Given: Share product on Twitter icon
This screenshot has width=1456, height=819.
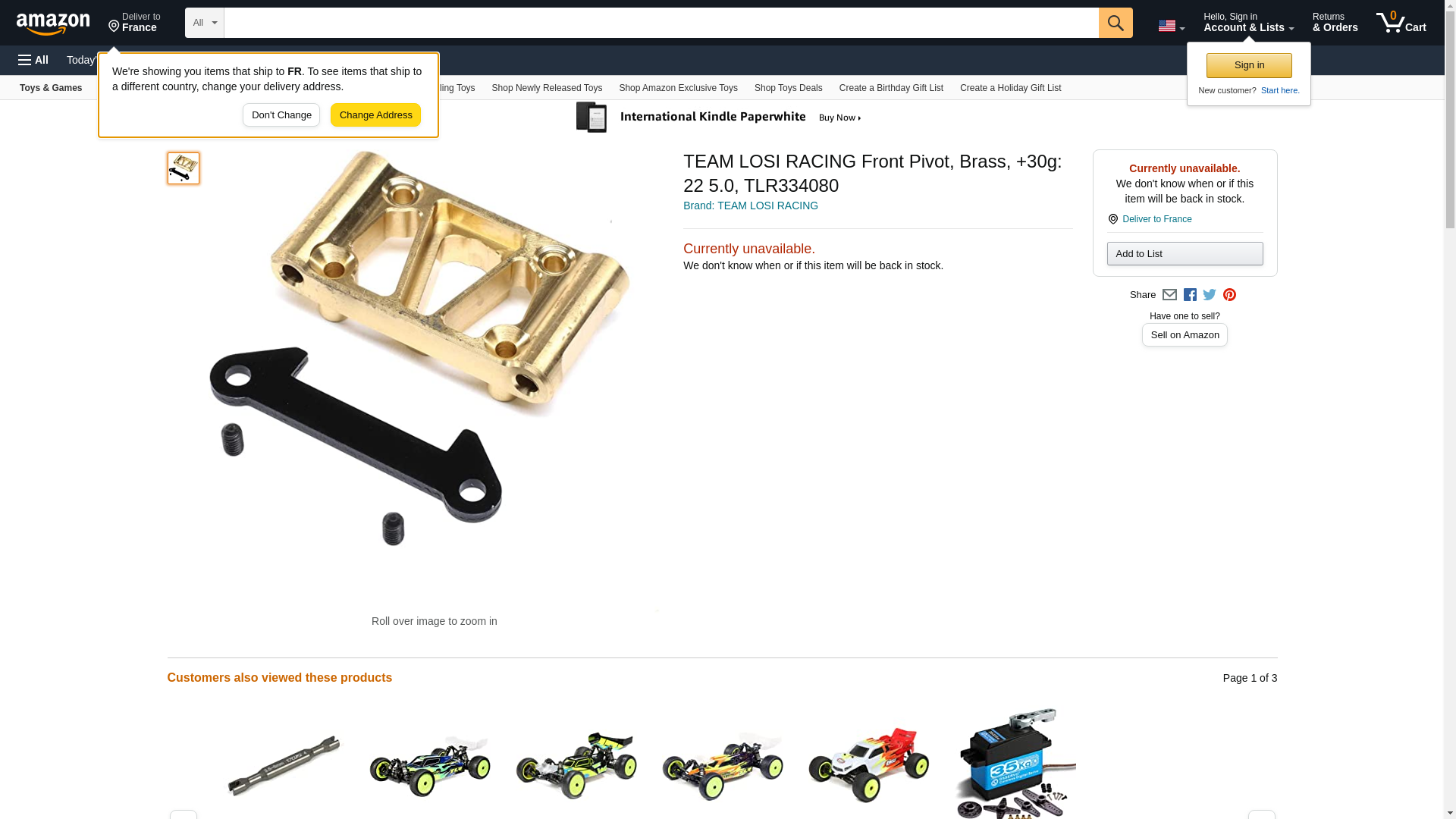Looking at the screenshot, I should (1210, 295).
